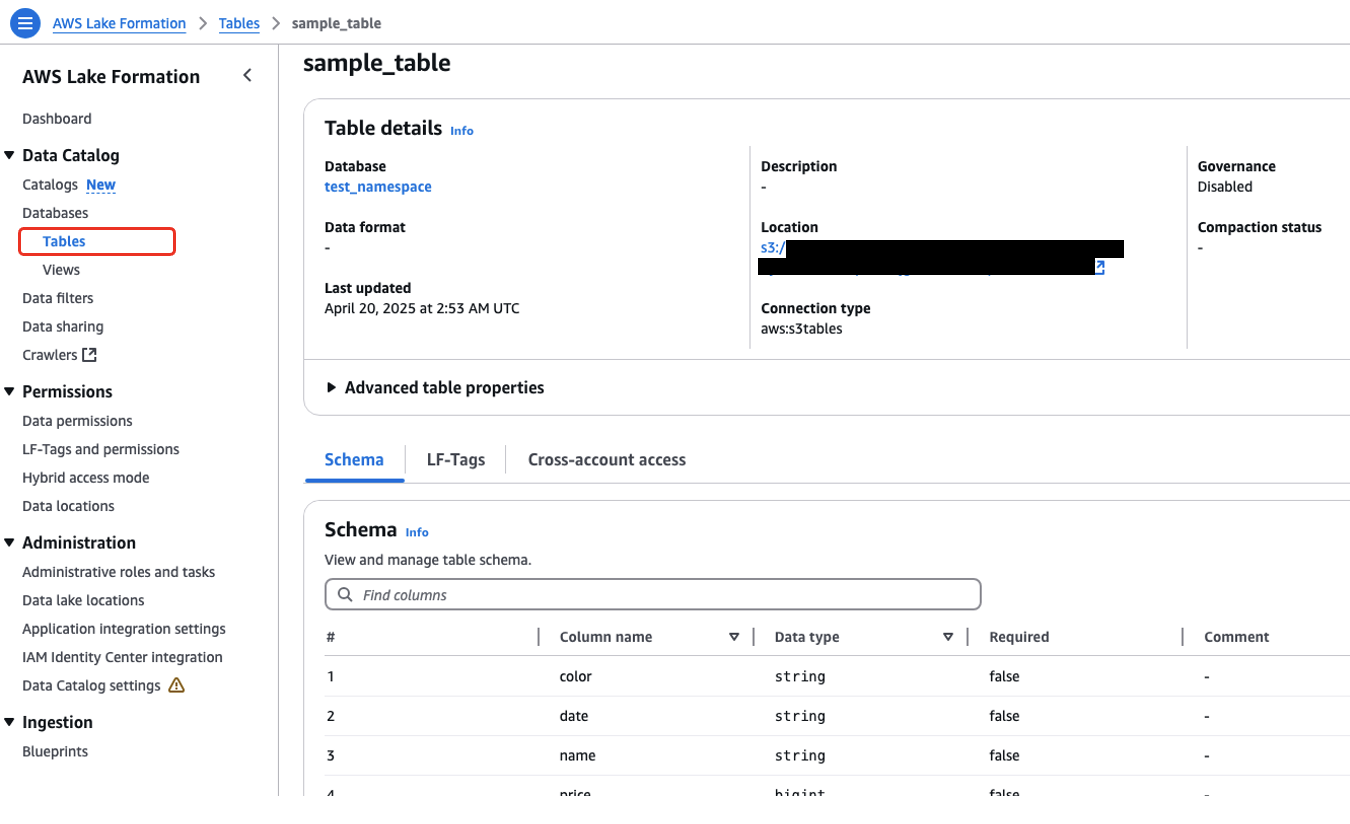Open the s3:/ location link
1350x824 pixels.
[772, 248]
